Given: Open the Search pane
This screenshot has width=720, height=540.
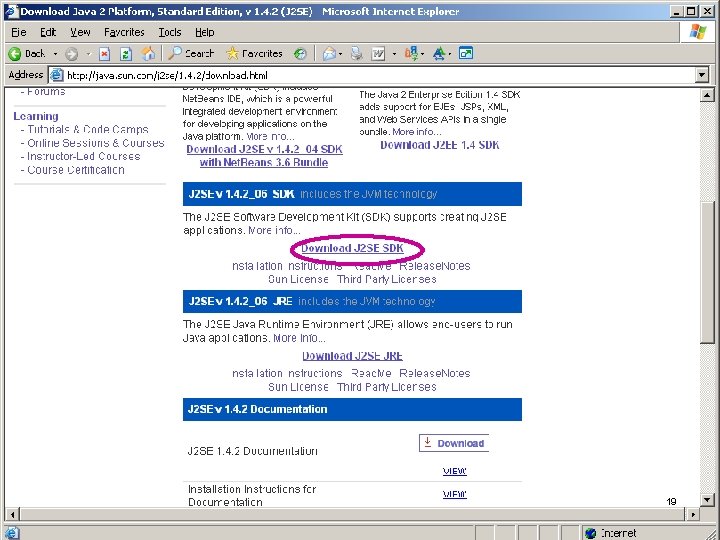Looking at the screenshot, I should (191, 54).
